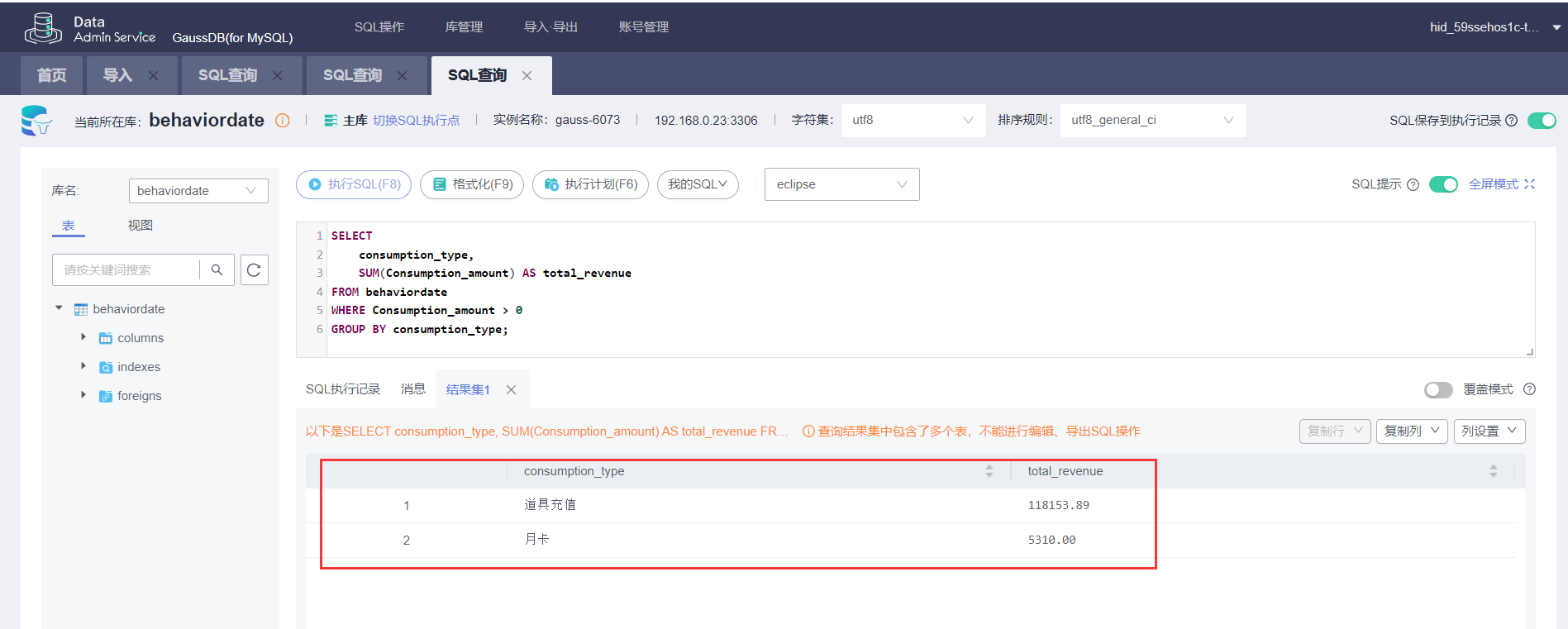This screenshot has width=1568, height=629.
Task: Click the 道具充值 result cell
Action: tap(550, 505)
